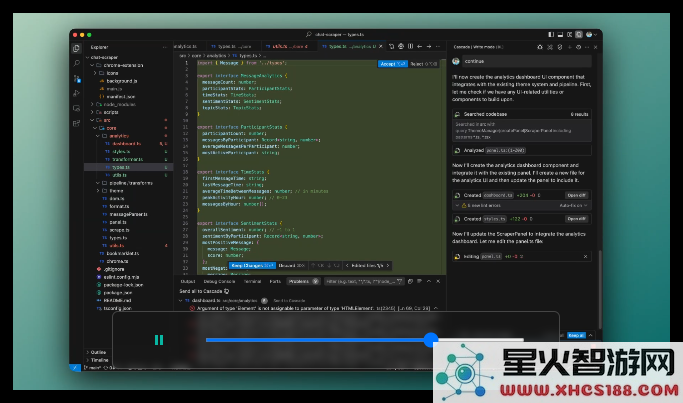Toggle the primary sidebar layout icon
The width and height of the screenshot is (683, 403).
(551, 34)
